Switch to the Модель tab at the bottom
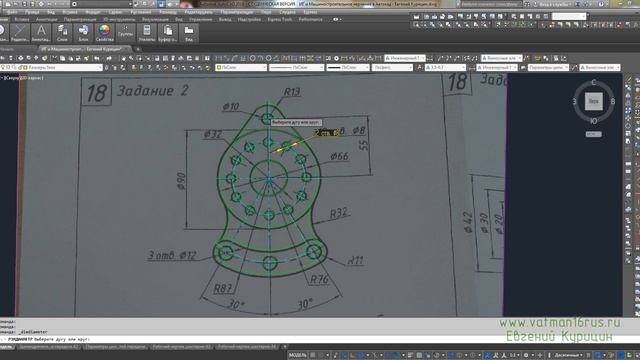640x360 pixels. pyautogui.click(x=7, y=347)
